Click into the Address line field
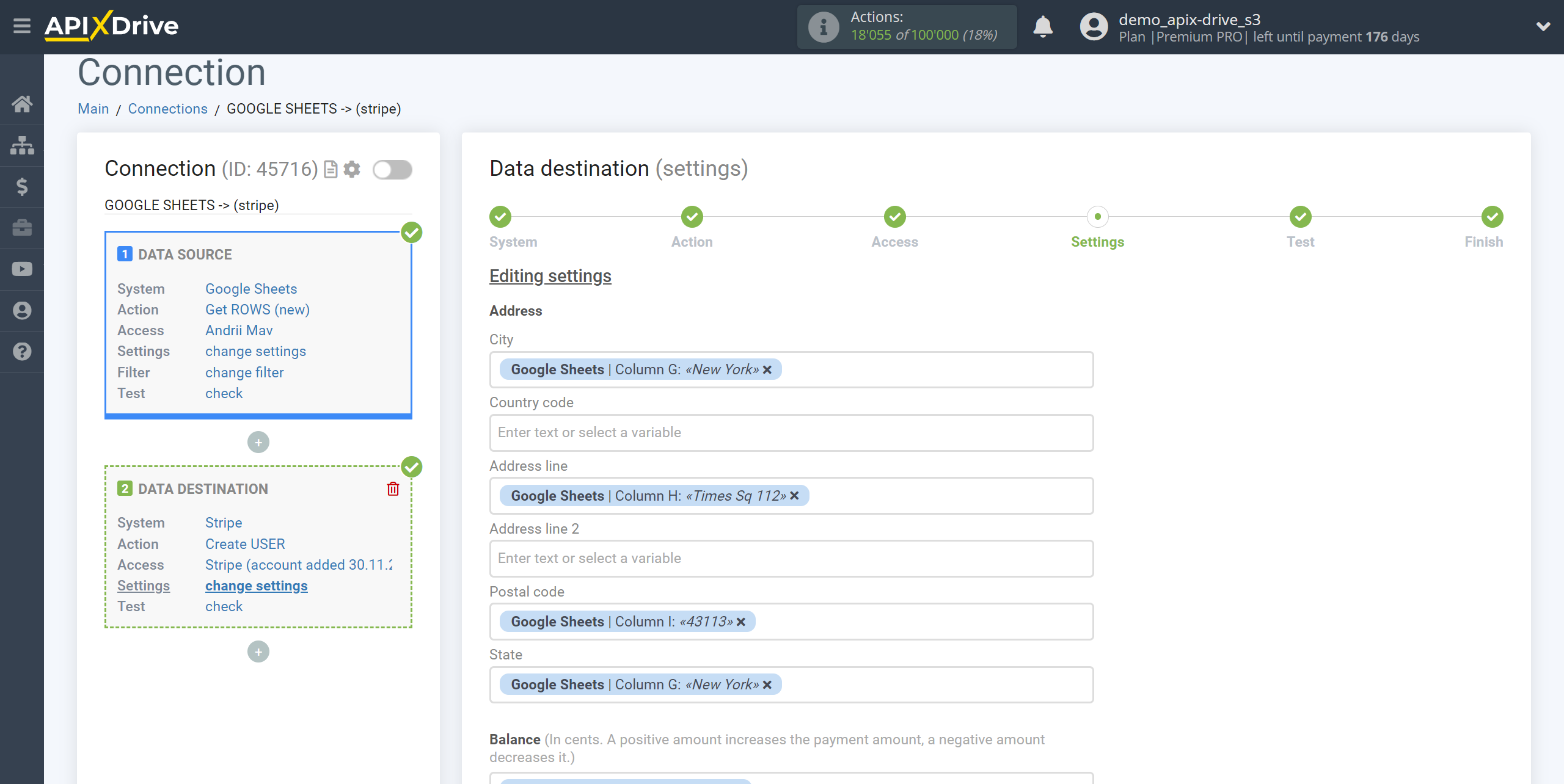The height and width of the screenshot is (784, 1564). (791, 496)
